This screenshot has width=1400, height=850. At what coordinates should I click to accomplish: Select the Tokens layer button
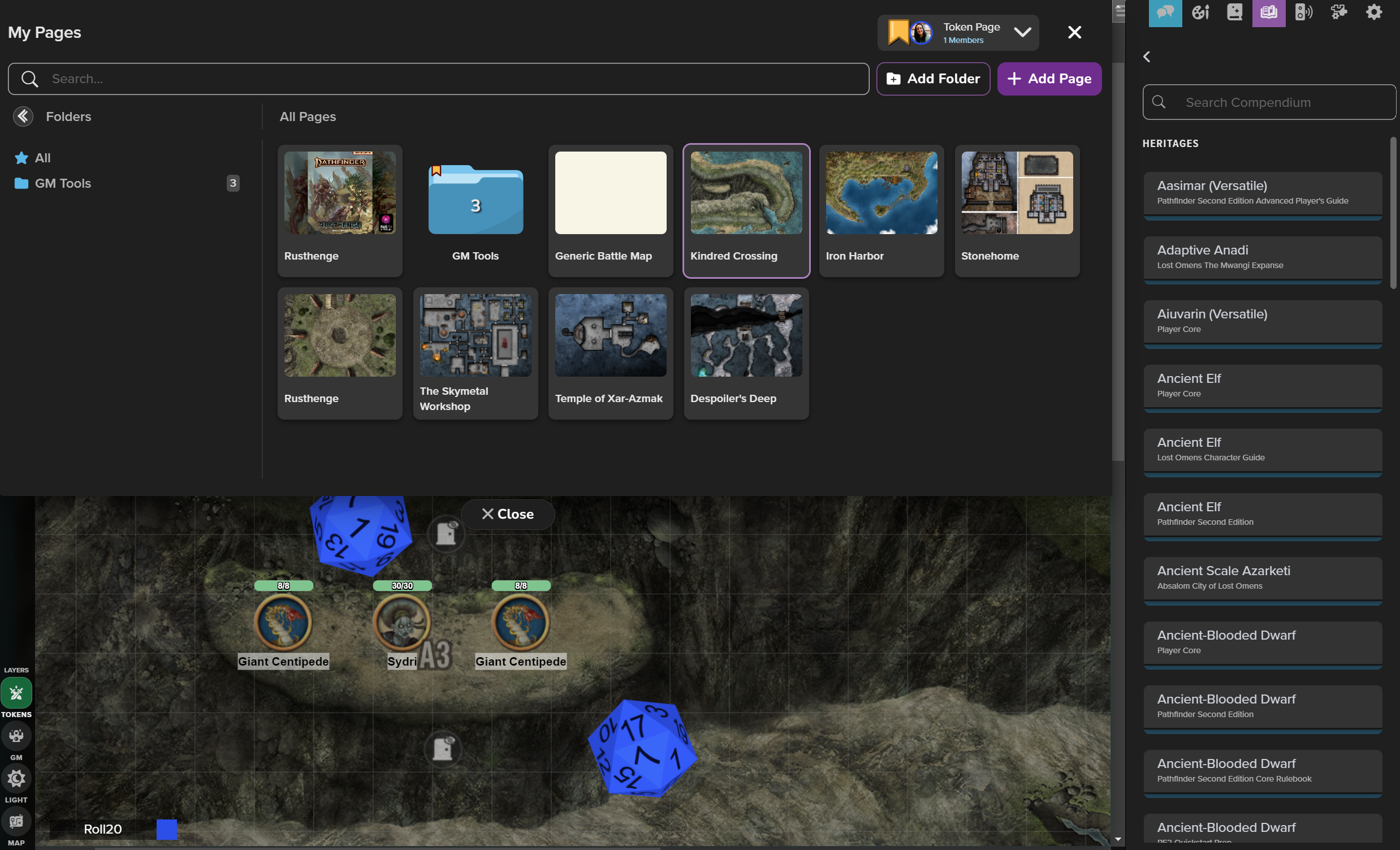tap(16, 693)
